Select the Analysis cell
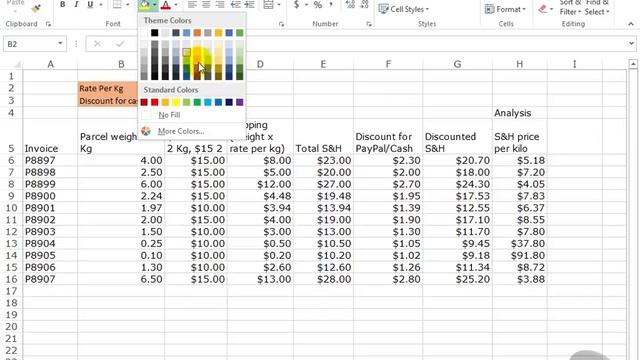The height and width of the screenshot is (360, 640). [x=520, y=113]
